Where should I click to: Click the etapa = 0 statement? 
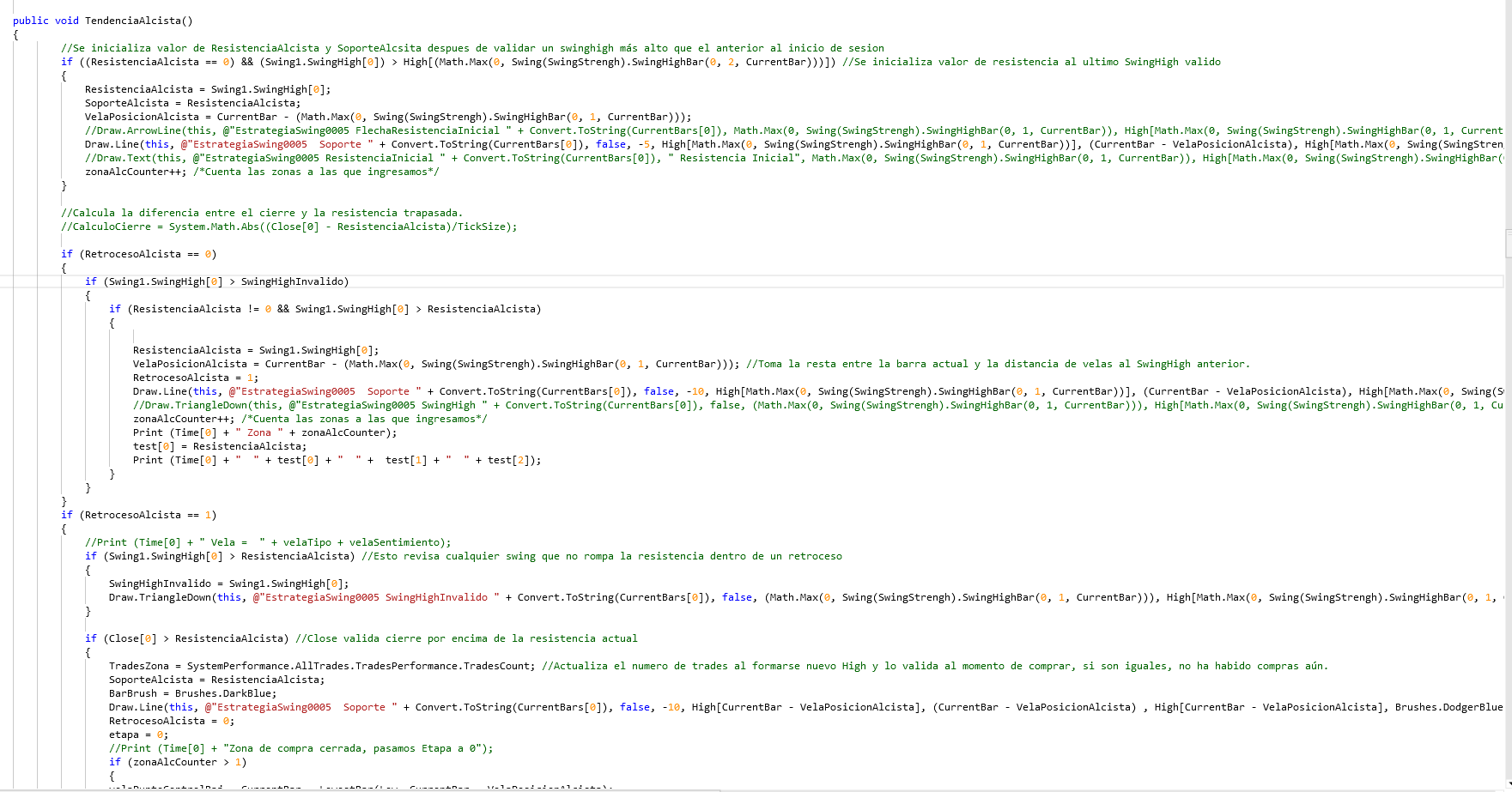137,734
